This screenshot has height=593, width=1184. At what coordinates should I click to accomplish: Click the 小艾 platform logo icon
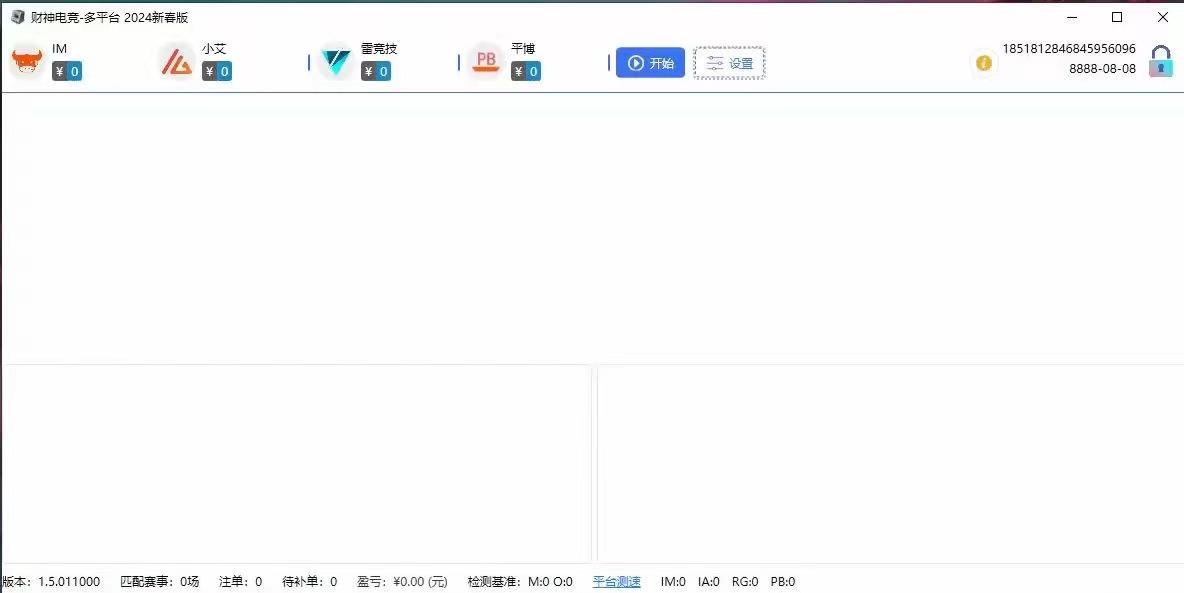click(177, 63)
